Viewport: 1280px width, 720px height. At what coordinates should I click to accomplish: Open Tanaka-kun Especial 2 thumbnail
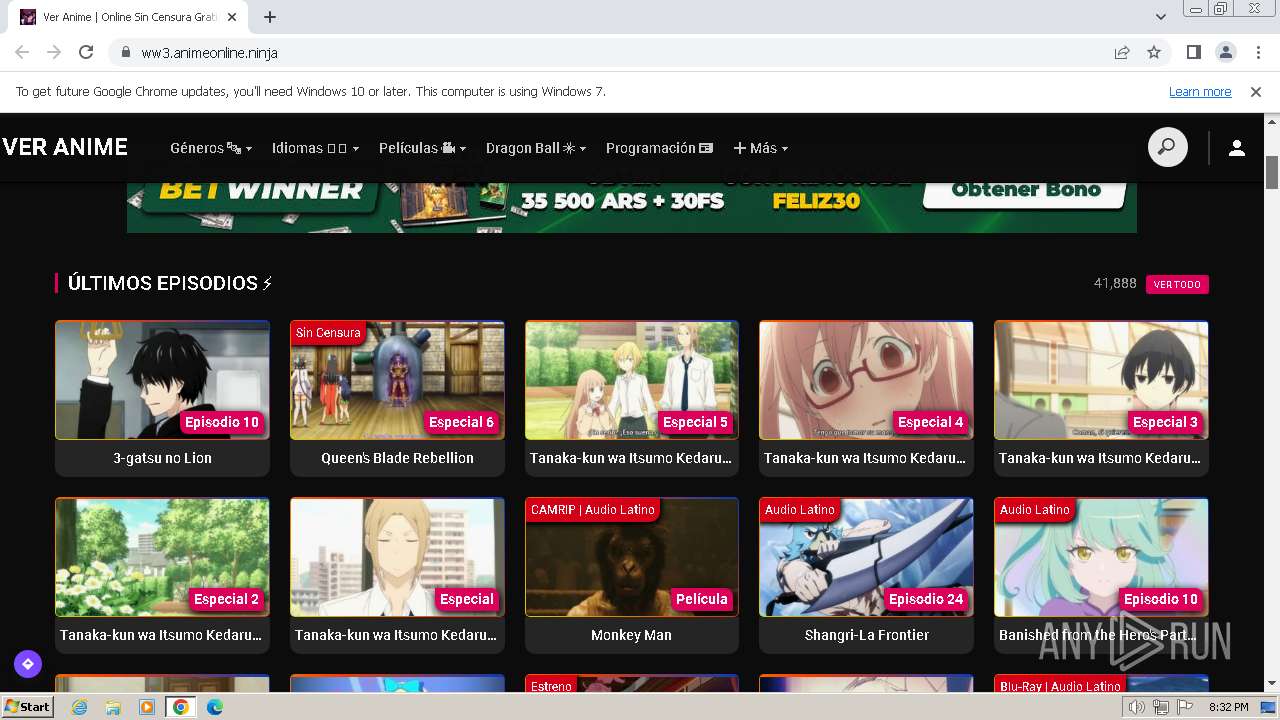click(162, 557)
